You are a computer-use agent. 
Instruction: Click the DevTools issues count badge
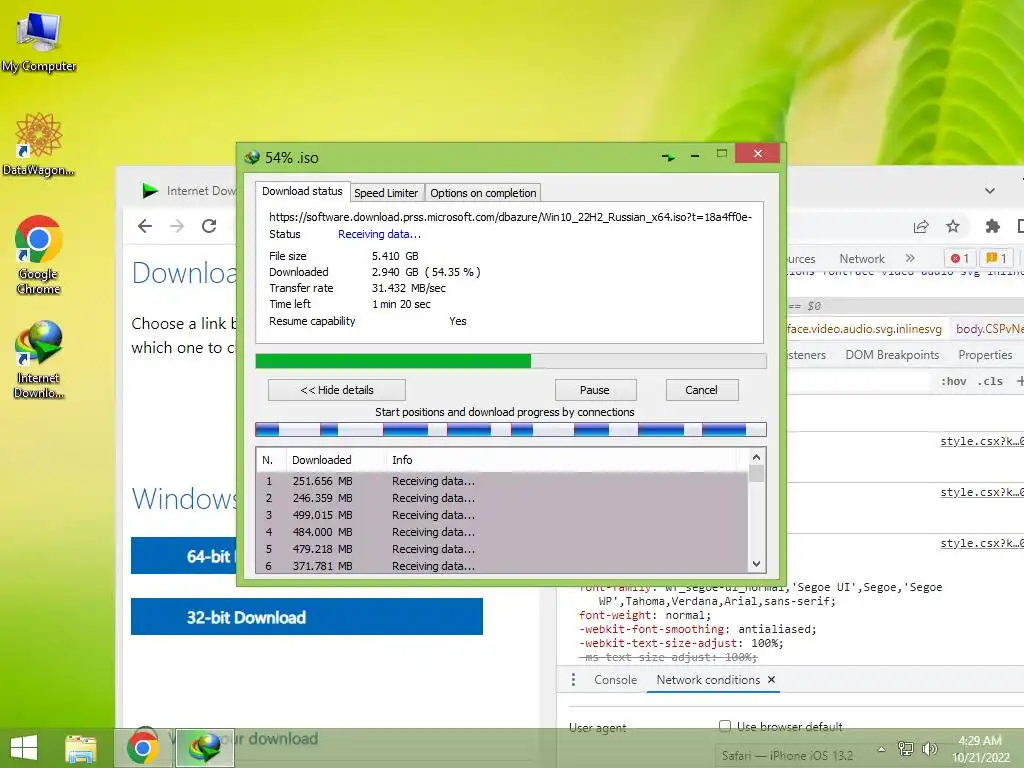click(996, 258)
